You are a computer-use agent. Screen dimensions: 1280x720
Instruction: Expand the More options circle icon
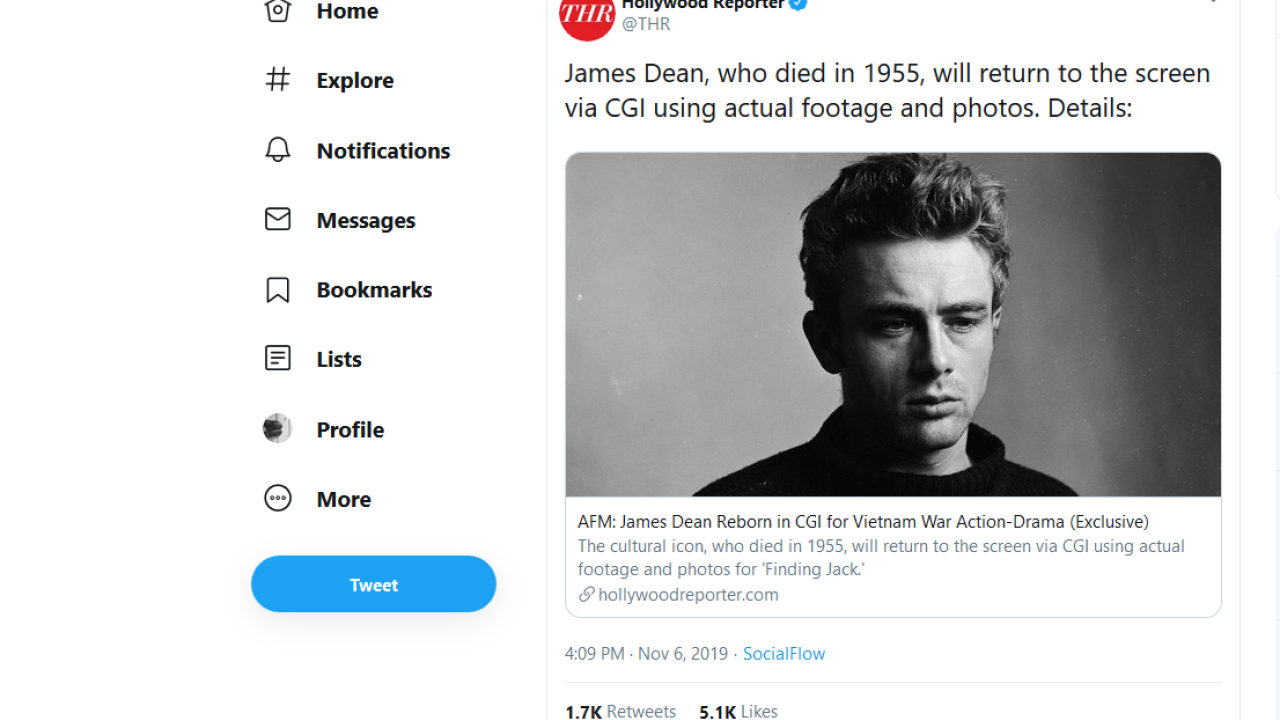point(278,498)
